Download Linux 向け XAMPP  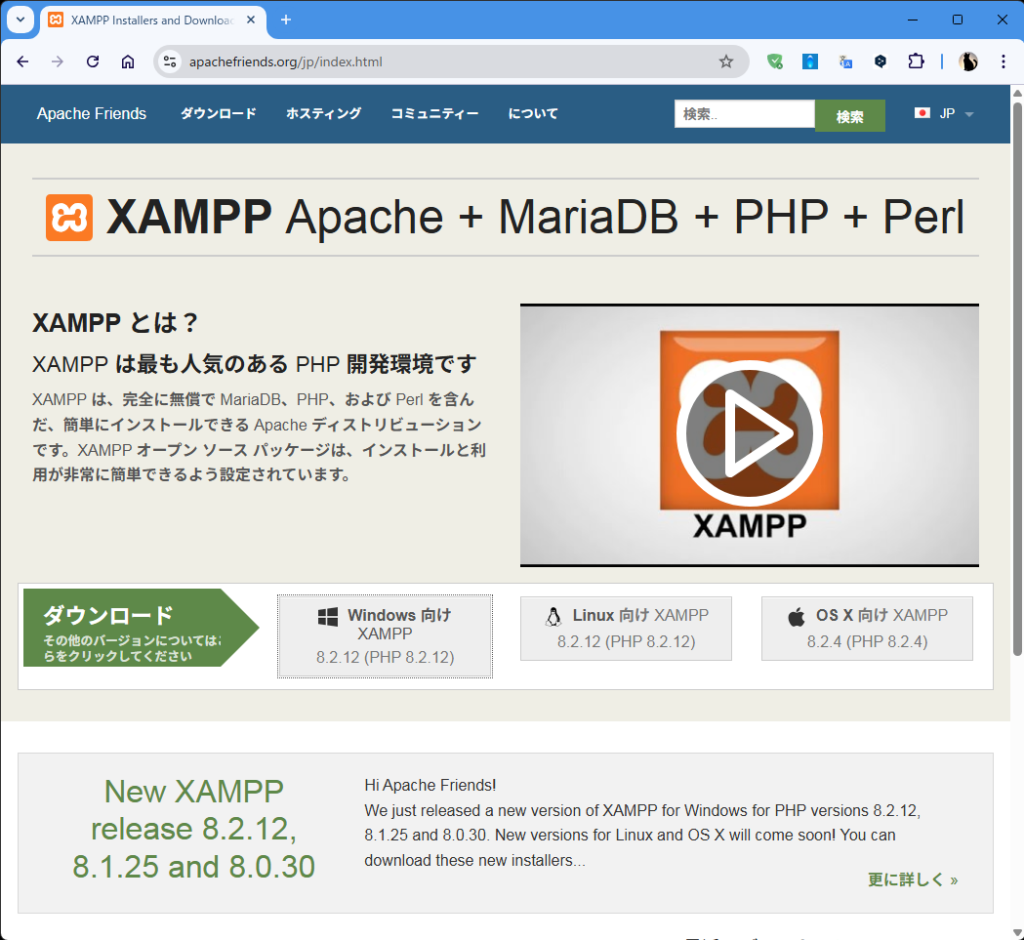click(626, 628)
